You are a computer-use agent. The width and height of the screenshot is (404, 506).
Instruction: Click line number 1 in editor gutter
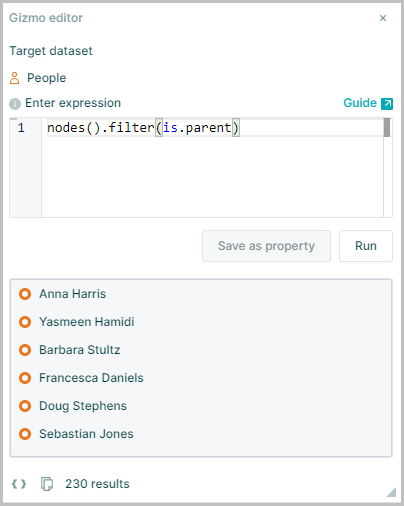tap(21, 128)
